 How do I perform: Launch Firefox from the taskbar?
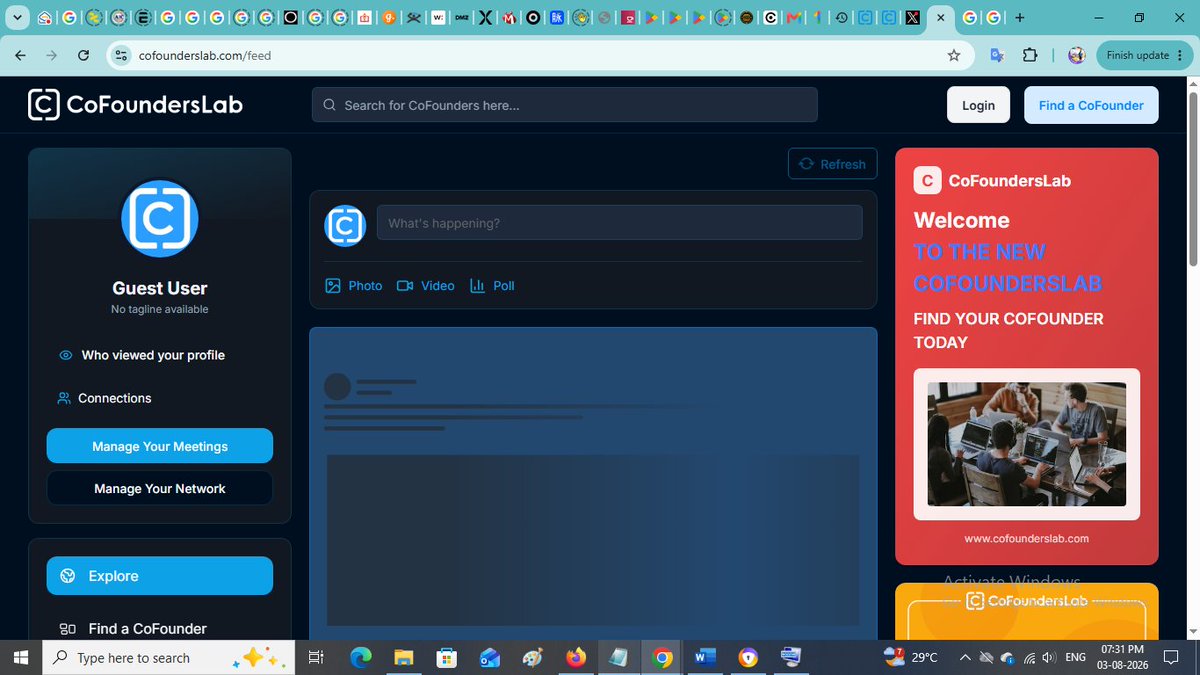576,658
